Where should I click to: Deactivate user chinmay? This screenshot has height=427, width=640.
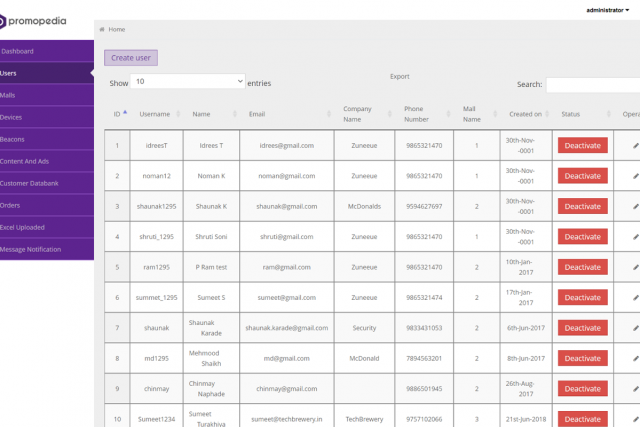[582, 389]
